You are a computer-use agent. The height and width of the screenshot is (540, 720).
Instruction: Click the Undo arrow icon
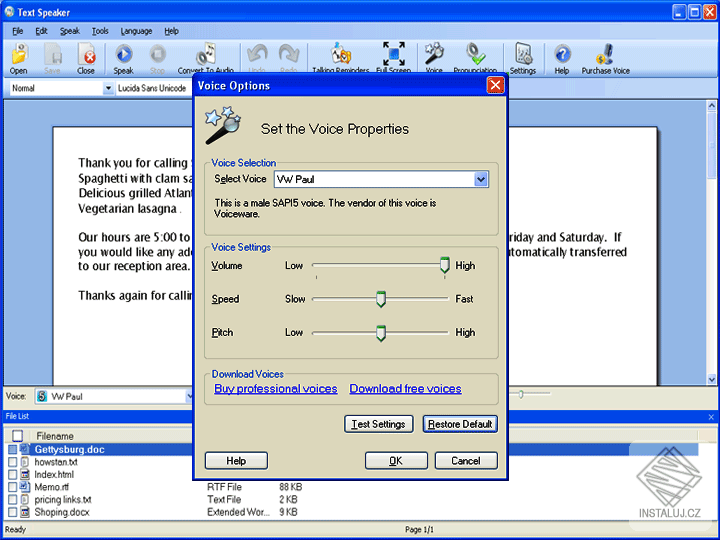tap(257, 57)
